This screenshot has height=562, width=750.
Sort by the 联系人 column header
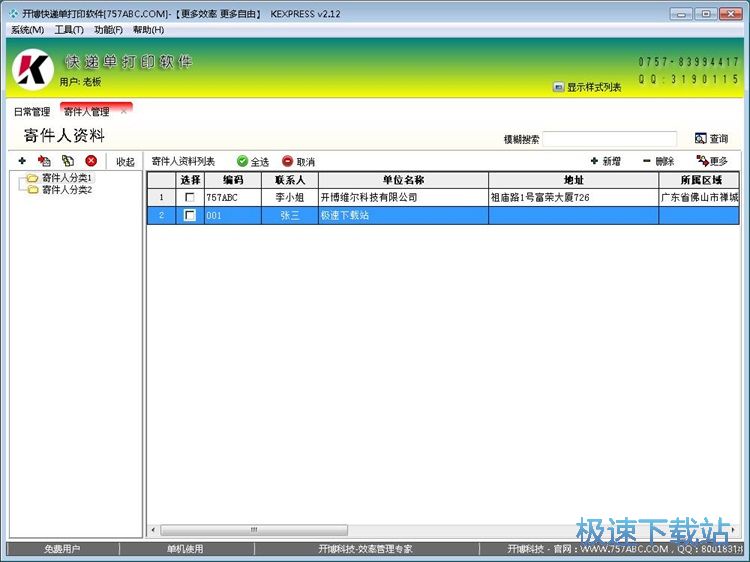tap(290, 180)
